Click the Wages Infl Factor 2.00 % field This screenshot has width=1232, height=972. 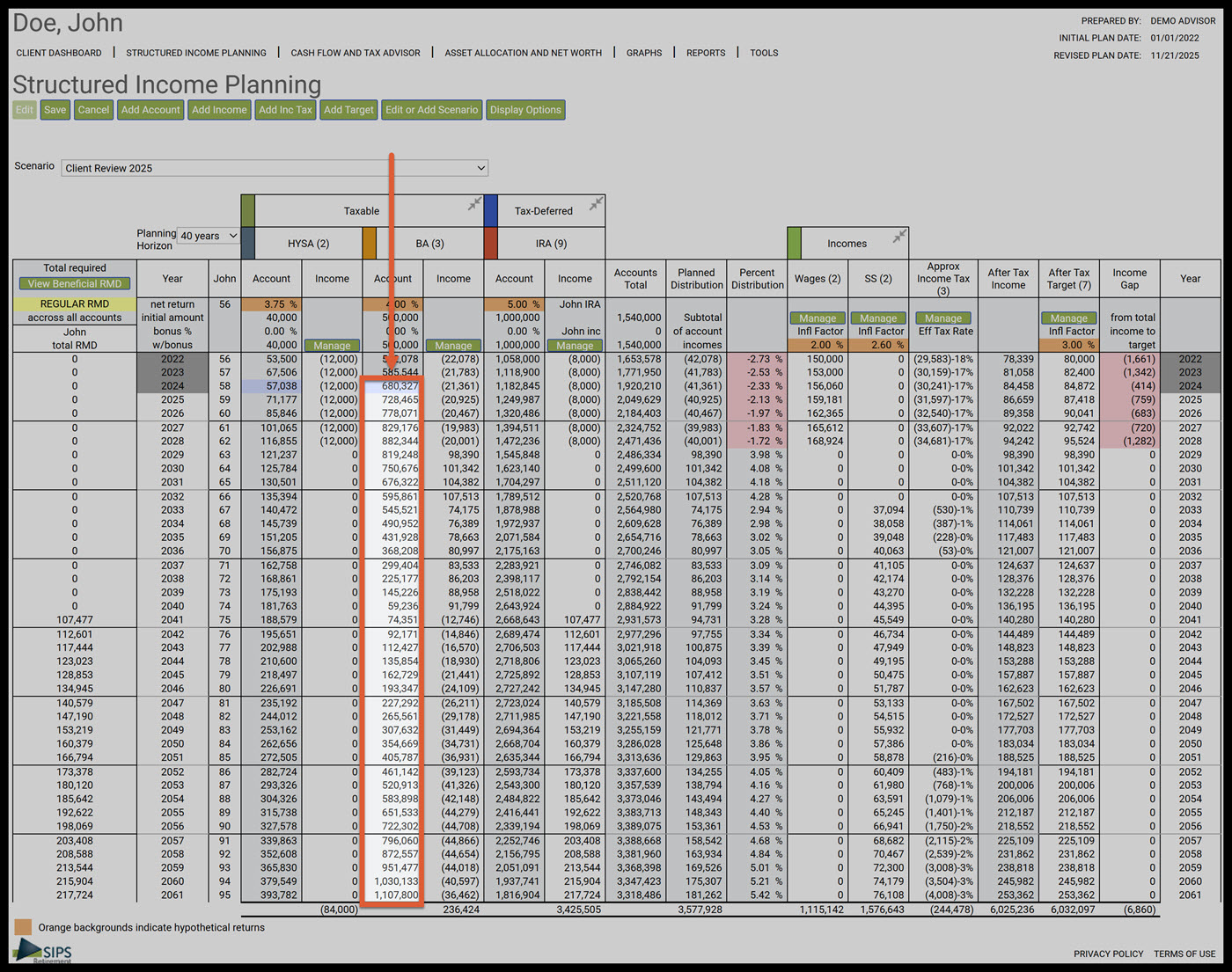[818, 346]
